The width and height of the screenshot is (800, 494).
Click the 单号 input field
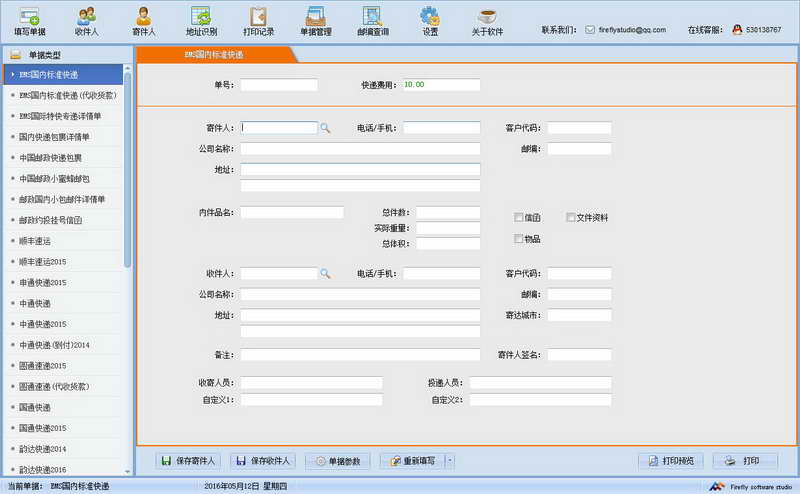pos(279,85)
